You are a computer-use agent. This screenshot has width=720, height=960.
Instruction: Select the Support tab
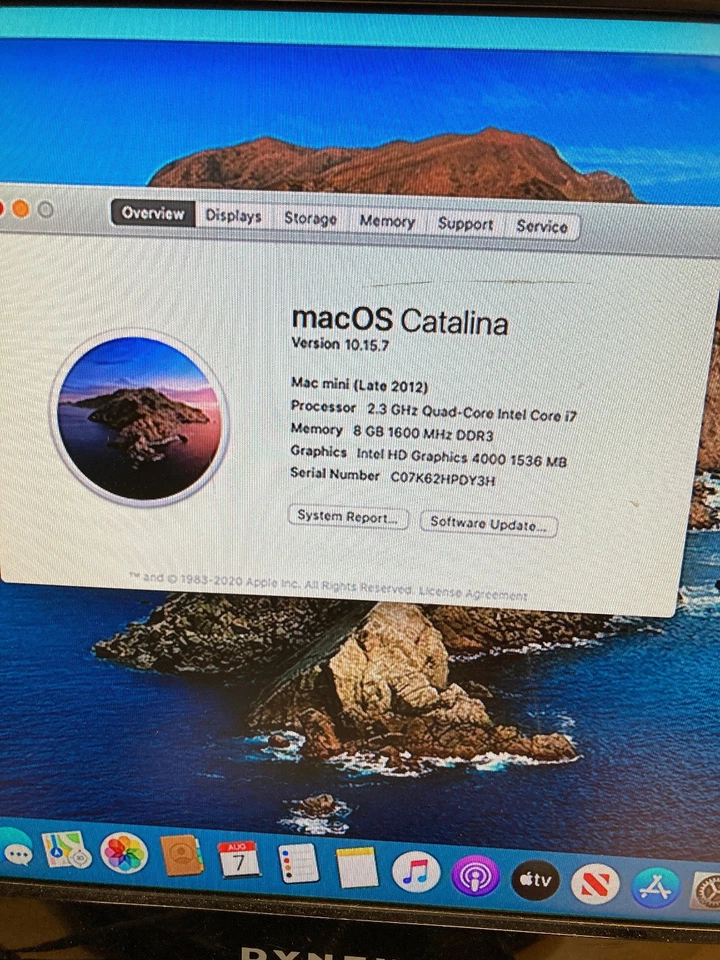click(465, 224)
